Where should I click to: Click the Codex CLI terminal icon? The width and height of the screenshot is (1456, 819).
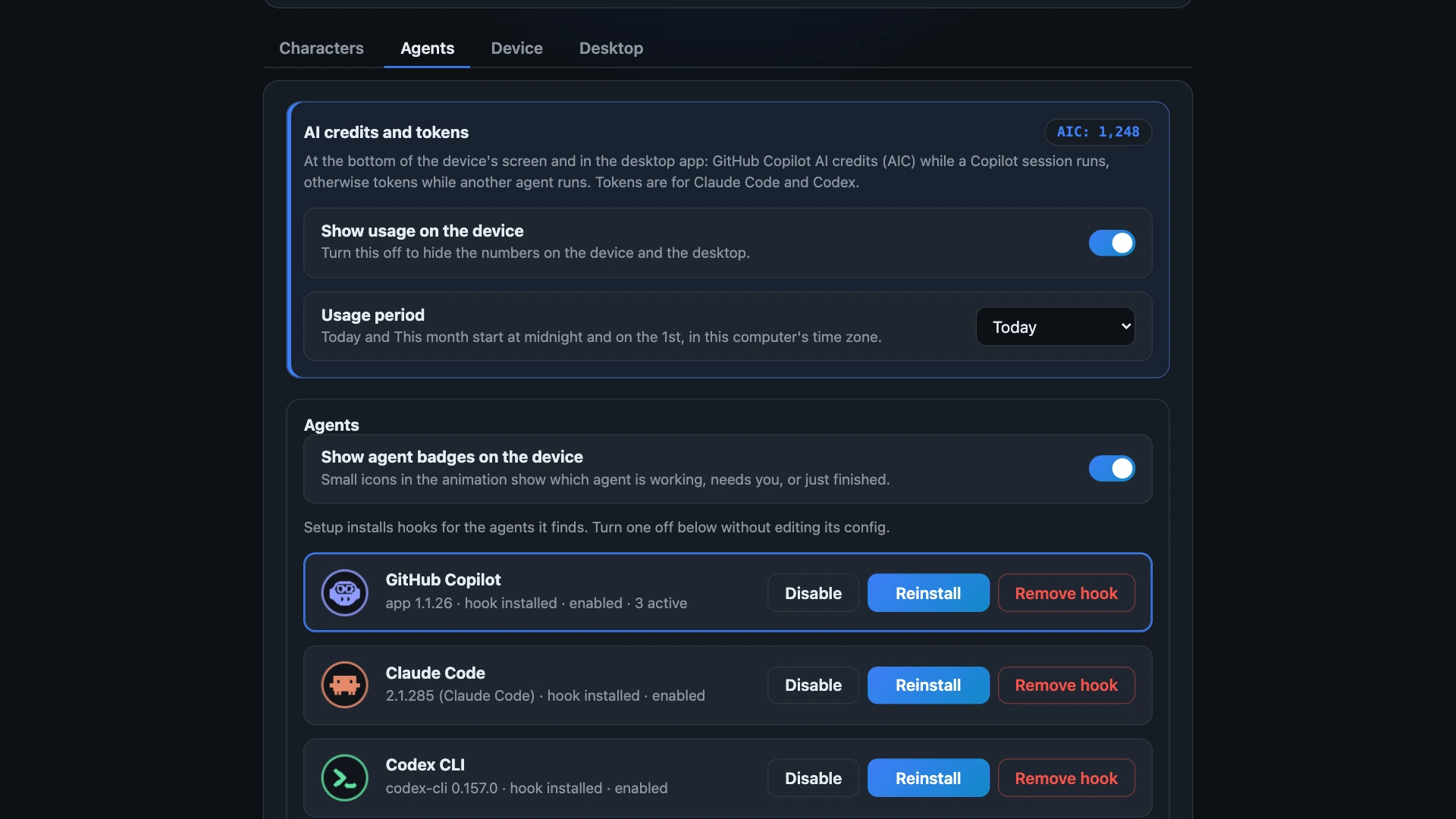click(x=344, y=777)
